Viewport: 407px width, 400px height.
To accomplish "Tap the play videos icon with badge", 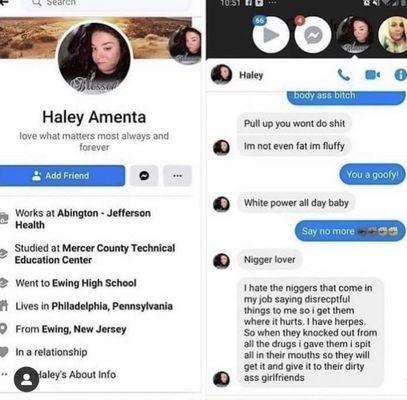I will 271,35.
